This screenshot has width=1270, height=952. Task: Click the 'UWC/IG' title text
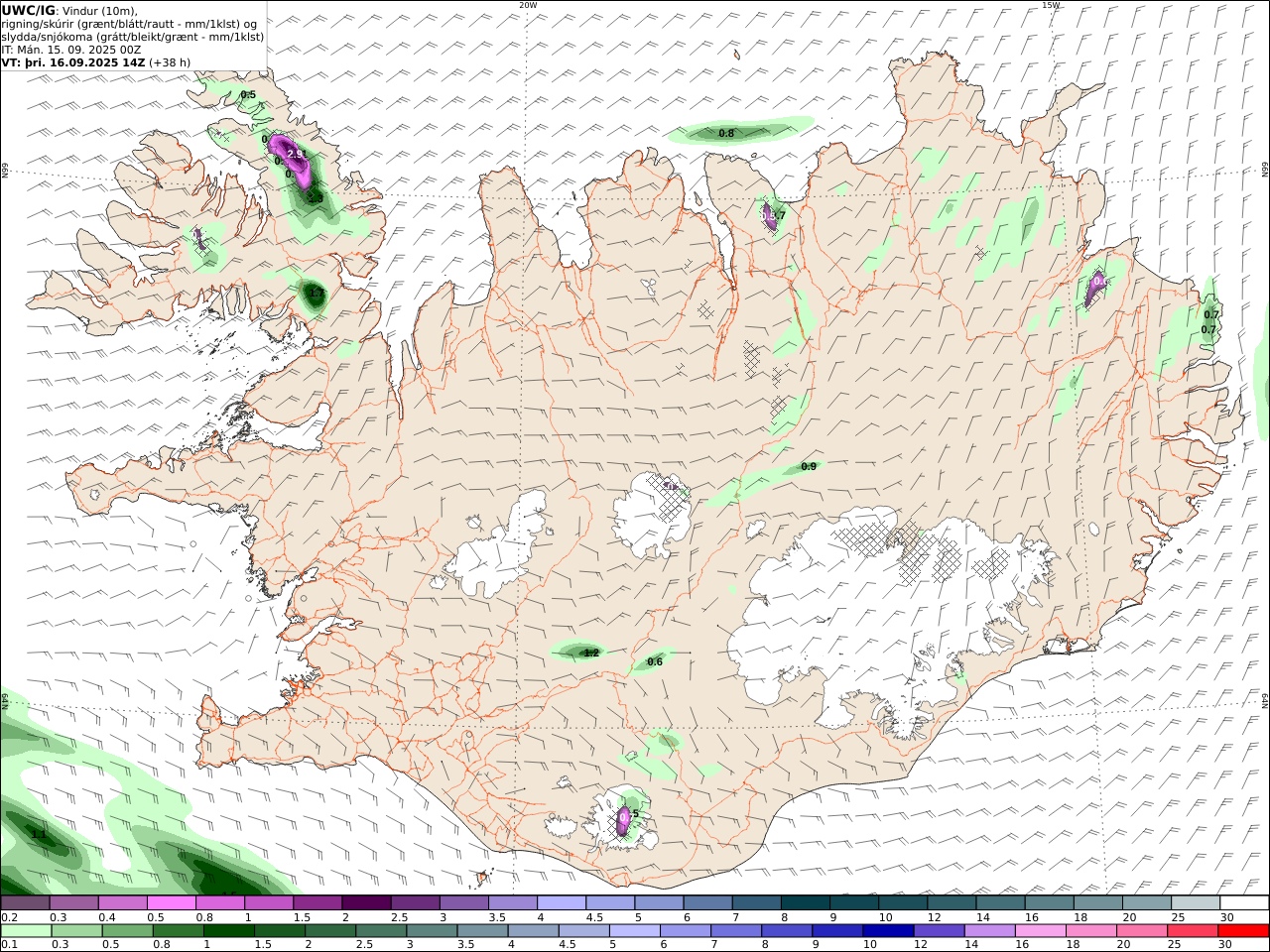click(28, 11)
